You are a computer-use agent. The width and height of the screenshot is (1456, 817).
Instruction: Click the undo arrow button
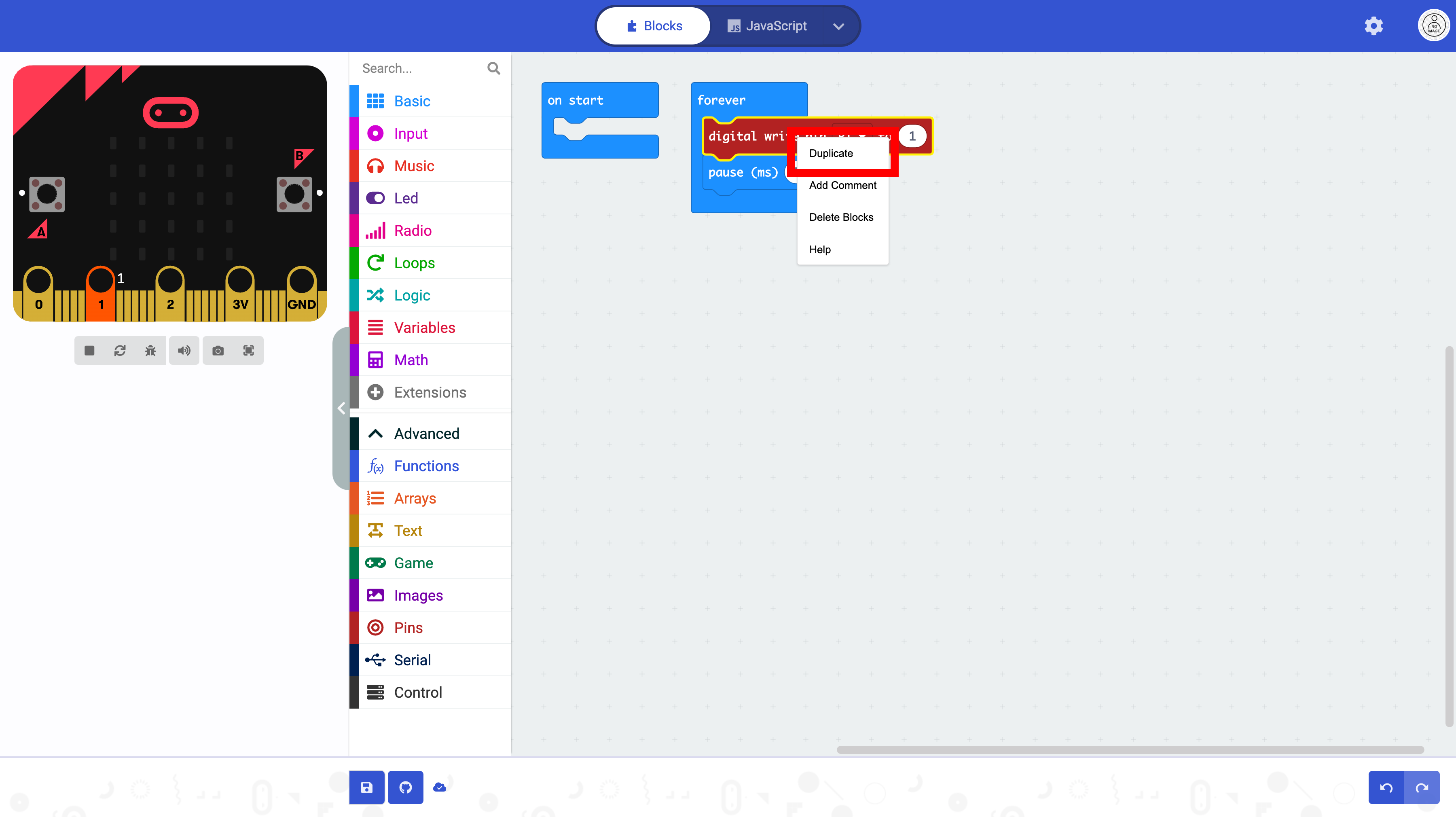(1386, 787)
